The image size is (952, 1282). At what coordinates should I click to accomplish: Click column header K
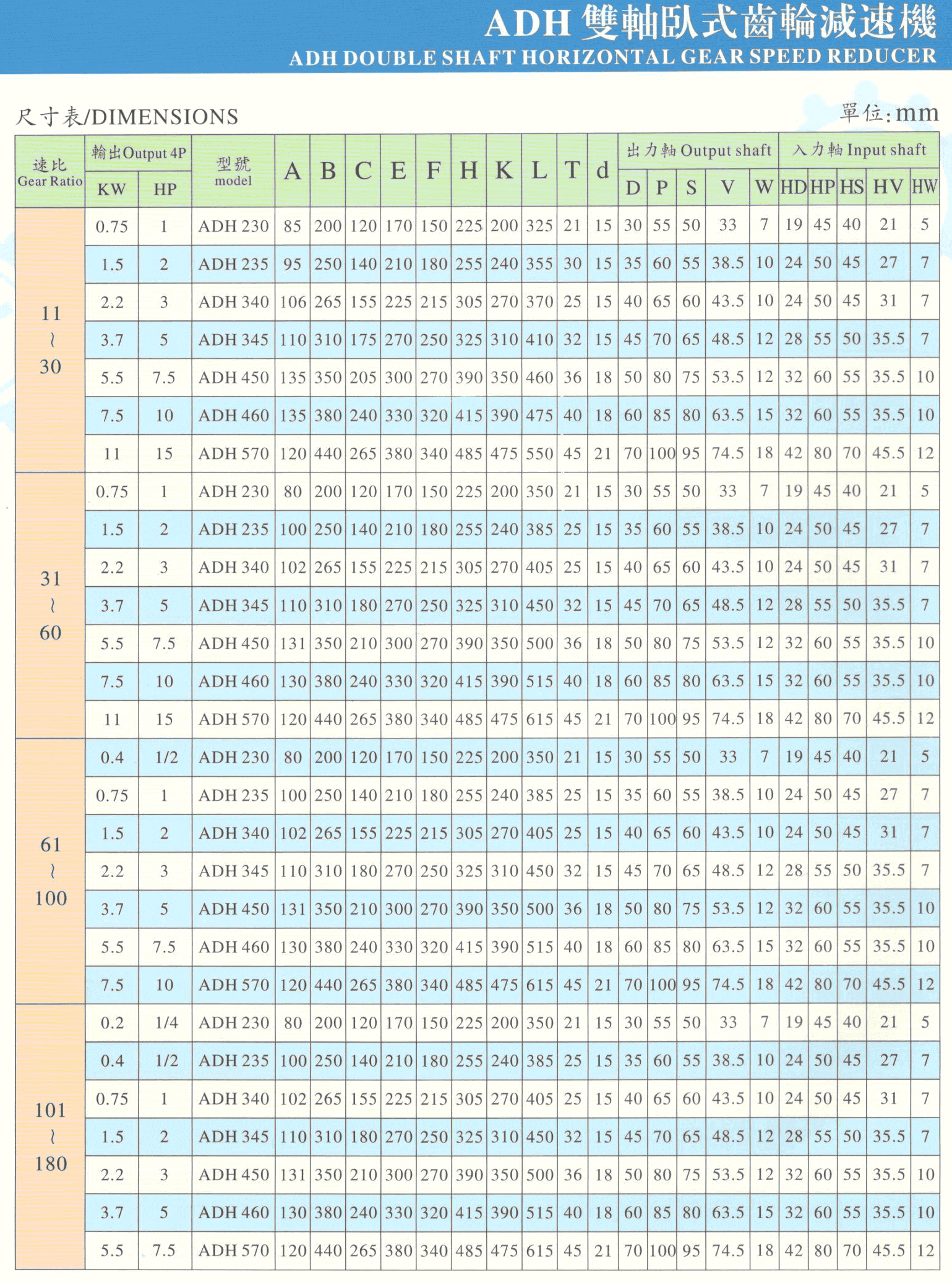504,171
